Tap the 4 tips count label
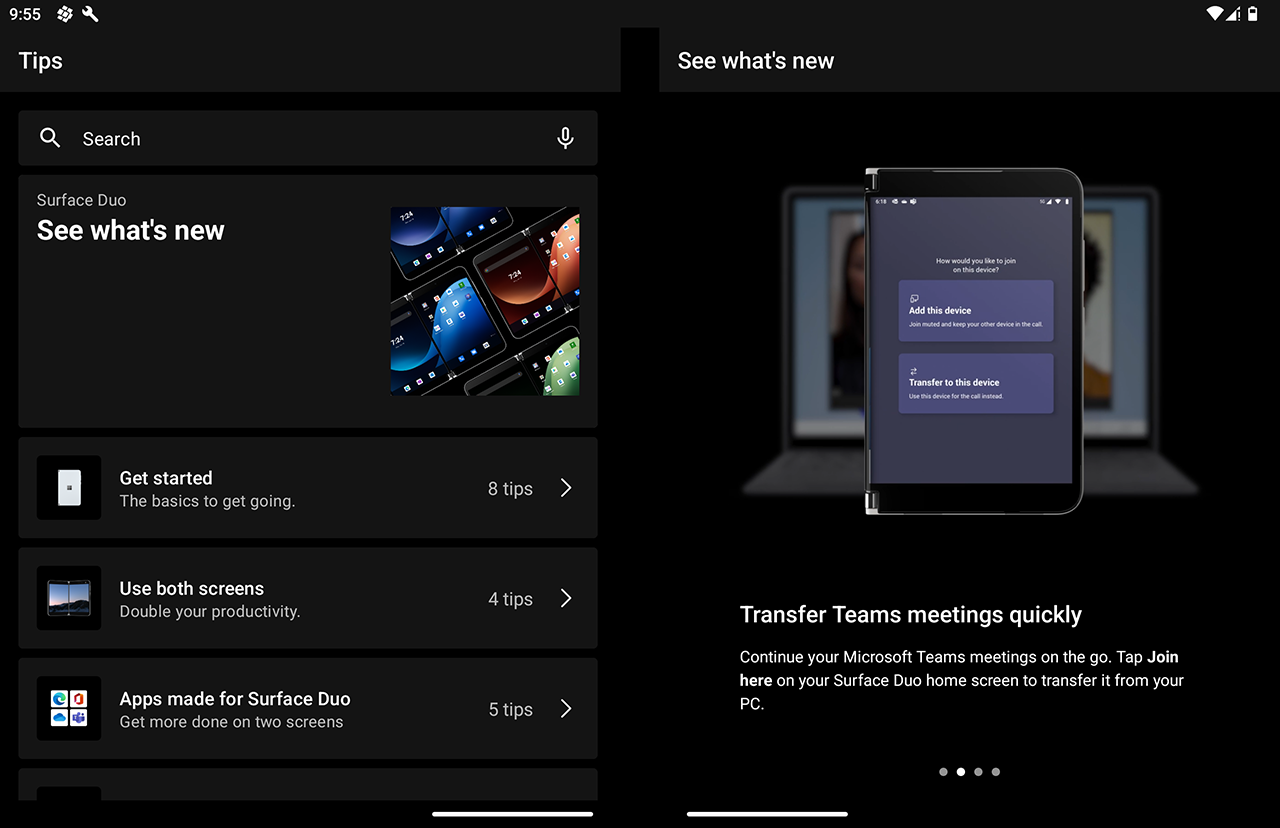The image size is (1280, 828). click(x=510, y=599)
